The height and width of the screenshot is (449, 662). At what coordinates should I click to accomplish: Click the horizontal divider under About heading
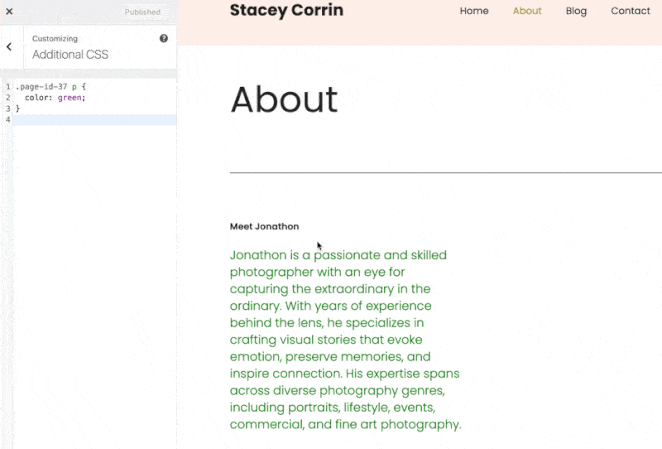coord(445,173)
